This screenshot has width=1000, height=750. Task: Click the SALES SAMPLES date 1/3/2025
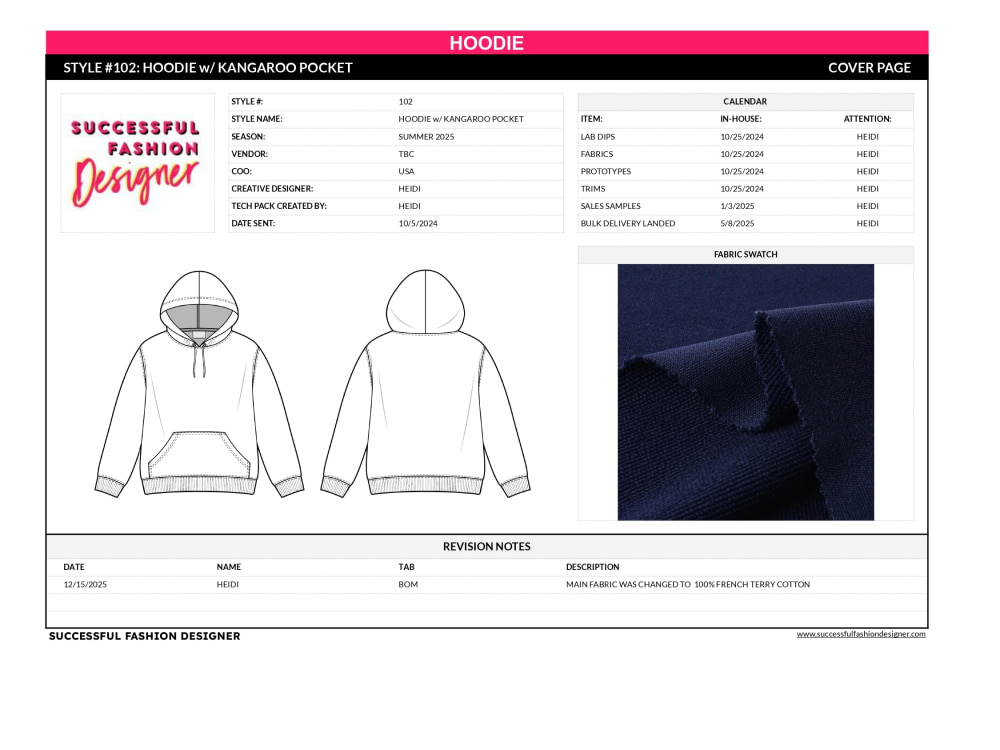coord(737,206)
